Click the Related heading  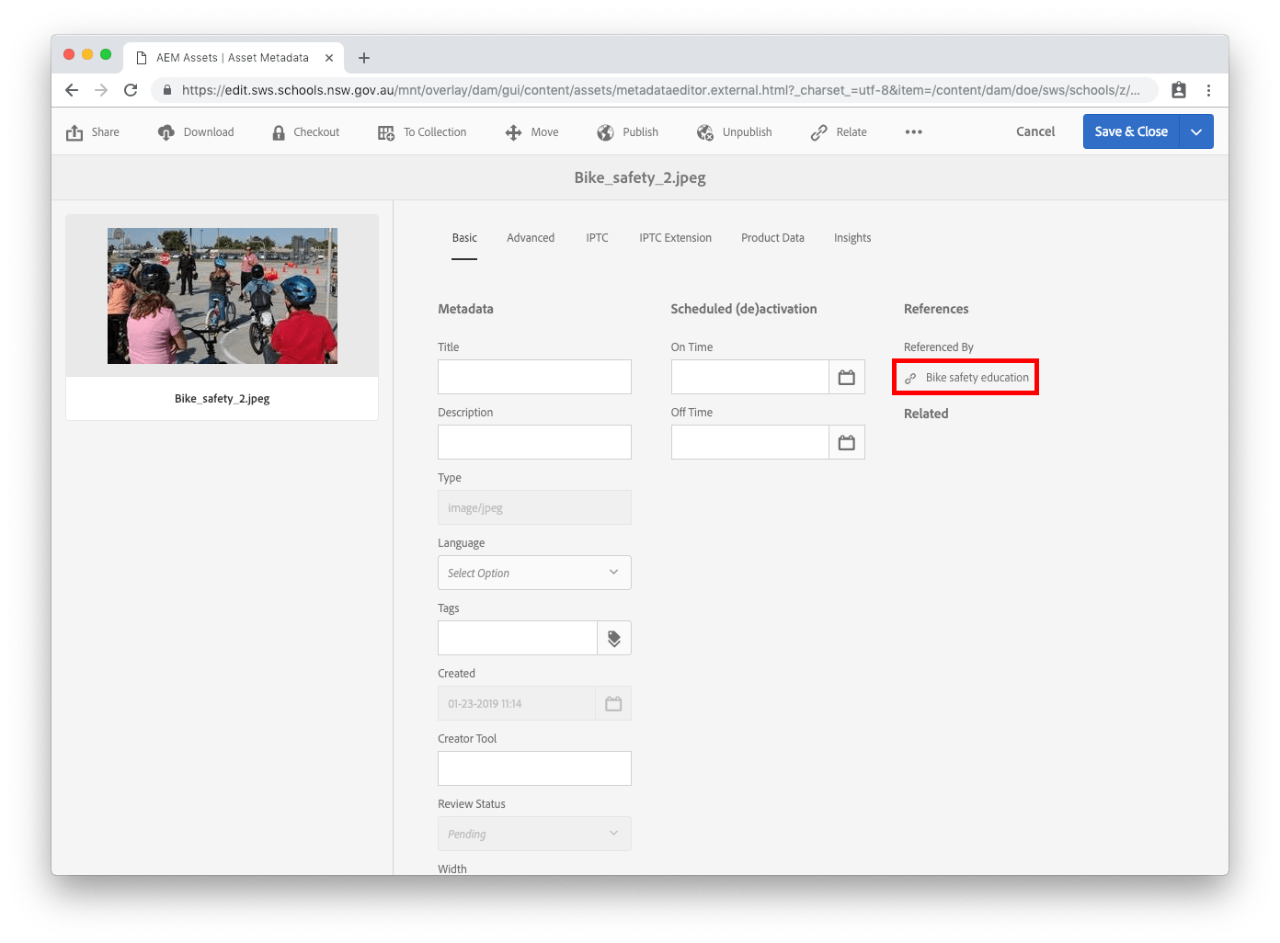tap(926, 413)
